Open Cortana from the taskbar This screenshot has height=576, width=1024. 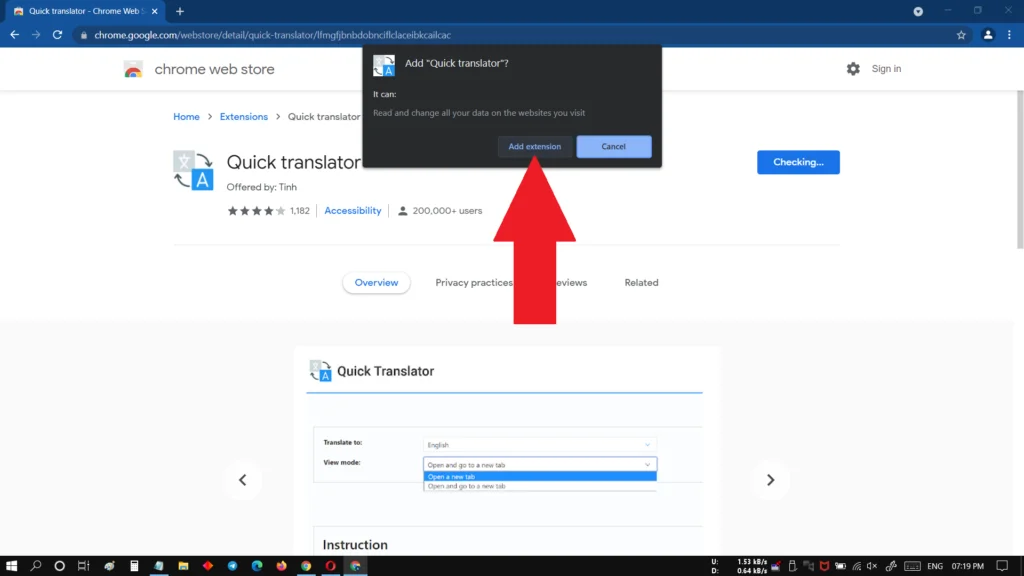point(59,566)
